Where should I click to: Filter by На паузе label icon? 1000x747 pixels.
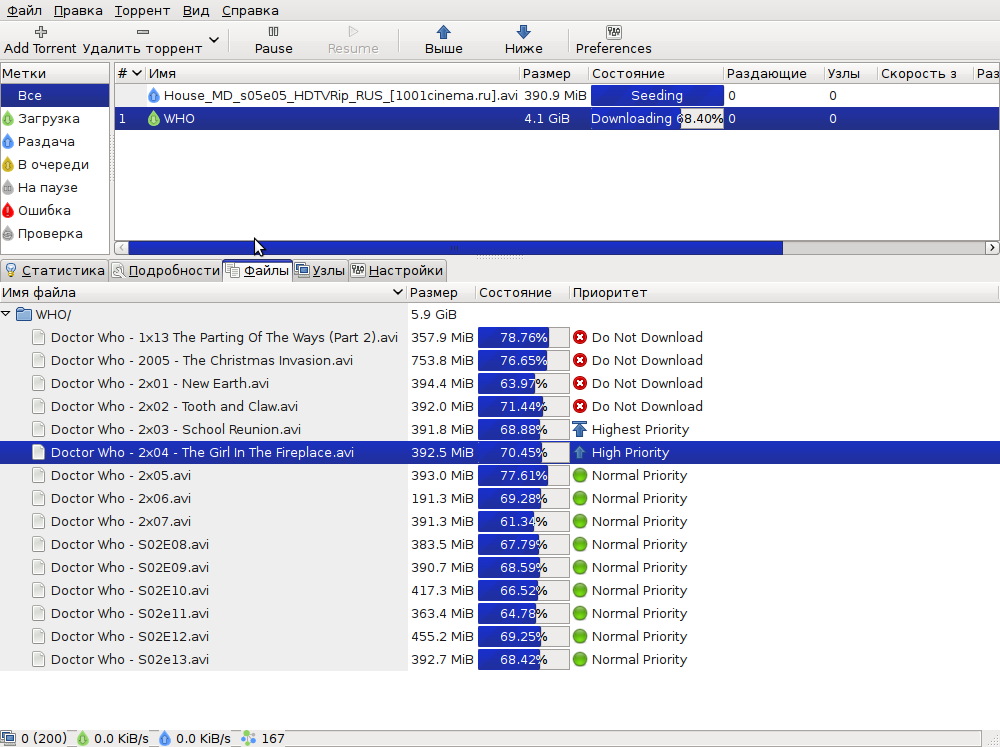[8, 188]
